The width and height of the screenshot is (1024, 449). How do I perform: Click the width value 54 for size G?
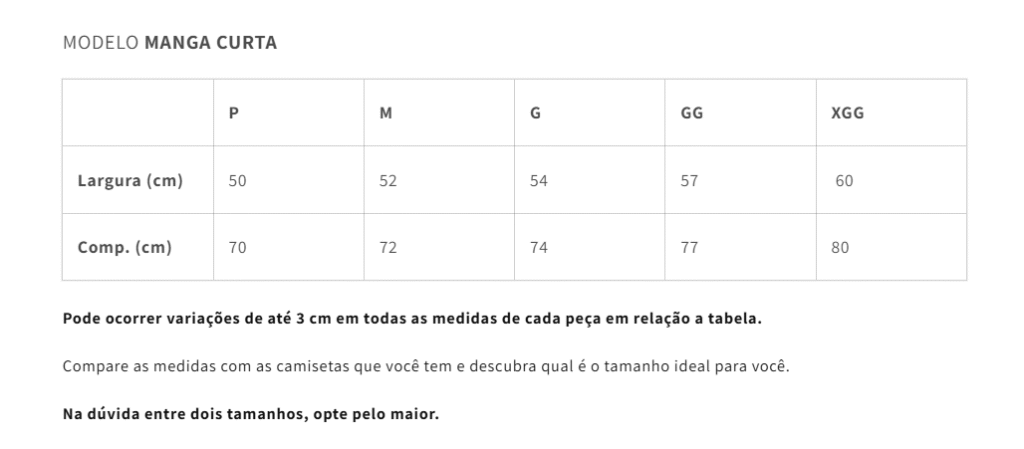(x=539, y=181)
